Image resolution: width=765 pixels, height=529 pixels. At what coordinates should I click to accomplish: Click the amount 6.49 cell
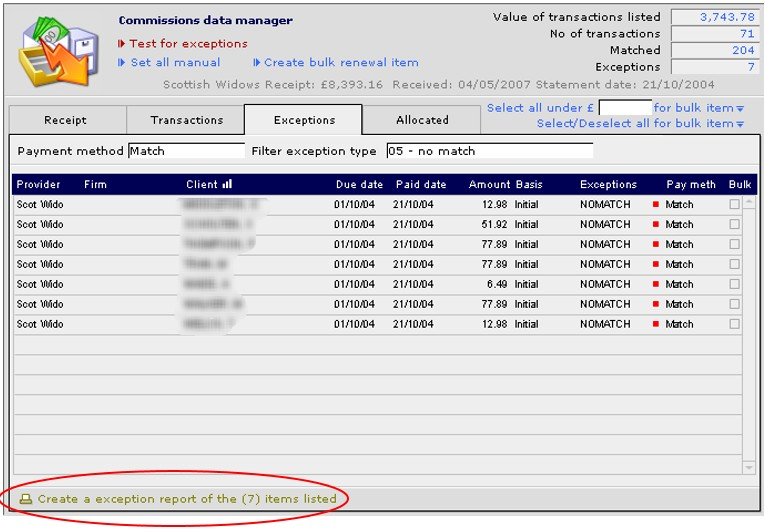pyautogui.click(x=497, y=284)
